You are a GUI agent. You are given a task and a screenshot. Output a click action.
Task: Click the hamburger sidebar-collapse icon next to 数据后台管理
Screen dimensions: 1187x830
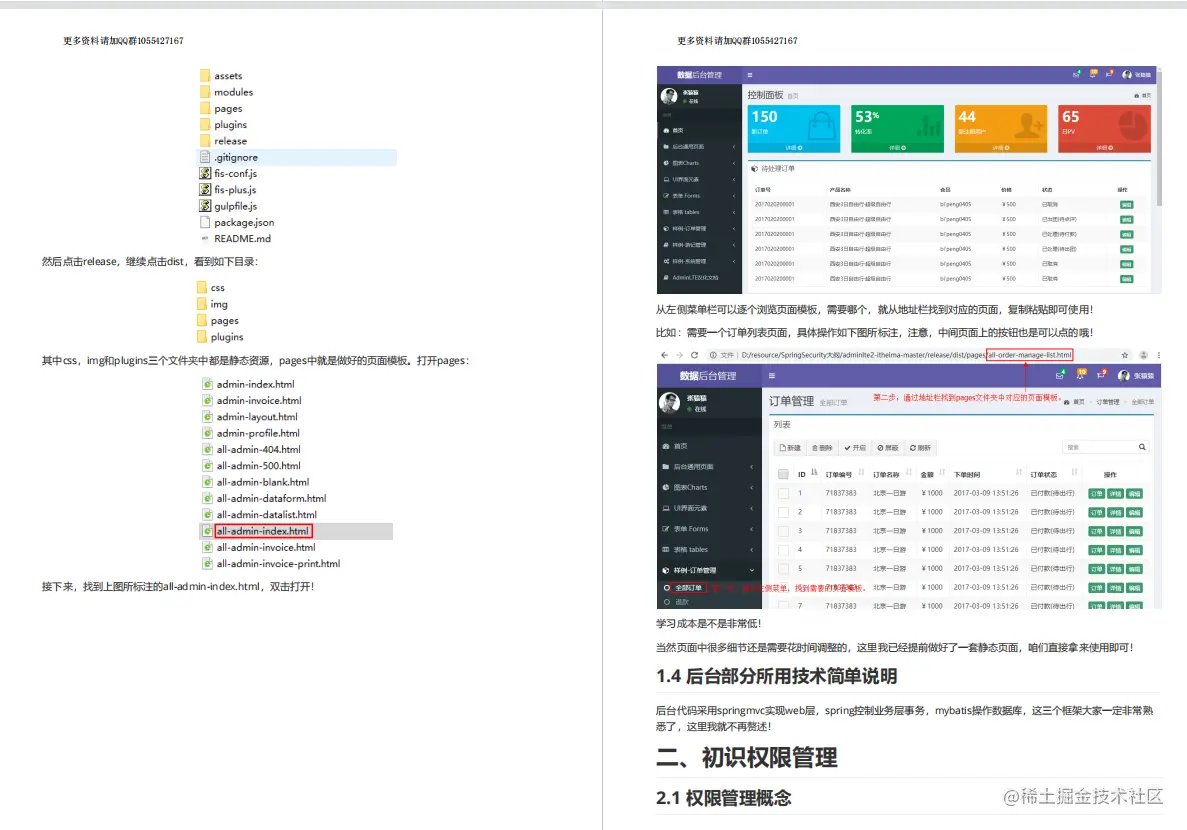[749, 74]
